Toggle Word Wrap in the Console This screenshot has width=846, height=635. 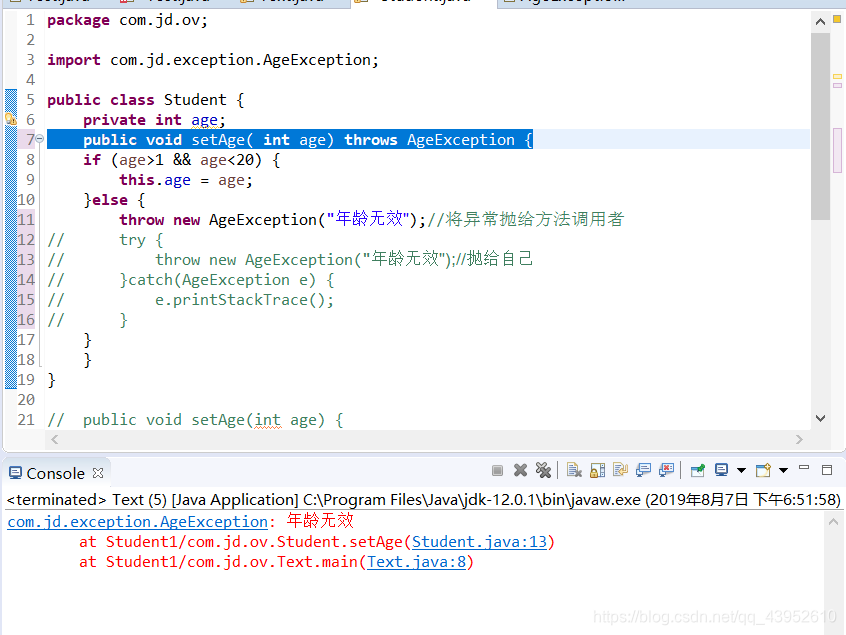coord(620,471)
